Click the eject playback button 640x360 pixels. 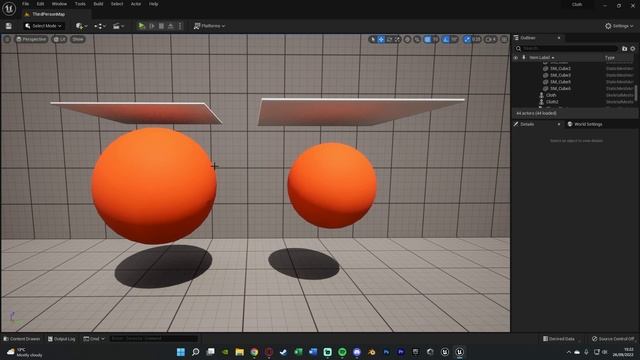tap(171, 26)
